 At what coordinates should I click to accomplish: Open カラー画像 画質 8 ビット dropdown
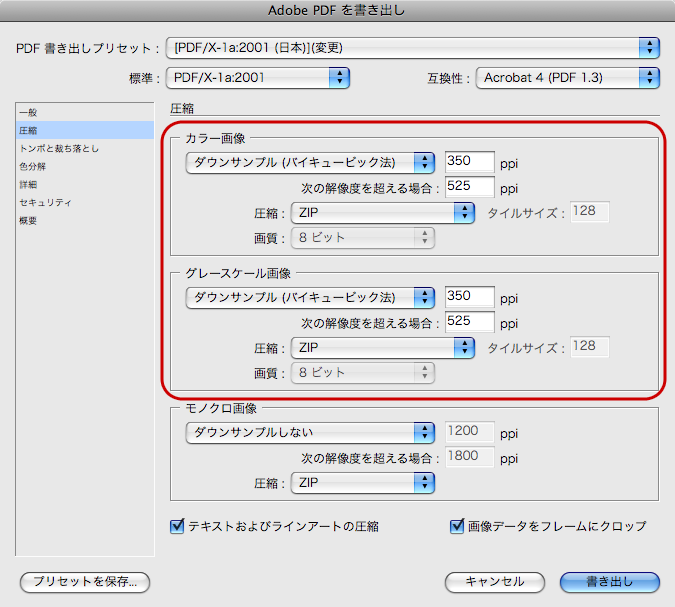(363, 238)
